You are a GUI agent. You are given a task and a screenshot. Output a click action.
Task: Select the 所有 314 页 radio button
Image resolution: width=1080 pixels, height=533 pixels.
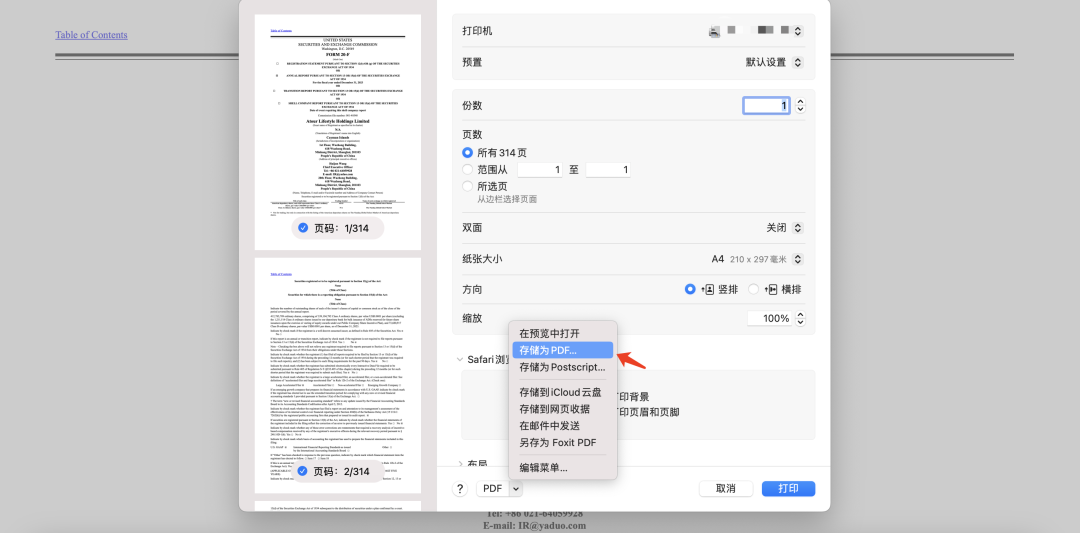click(x=467, y=152)
